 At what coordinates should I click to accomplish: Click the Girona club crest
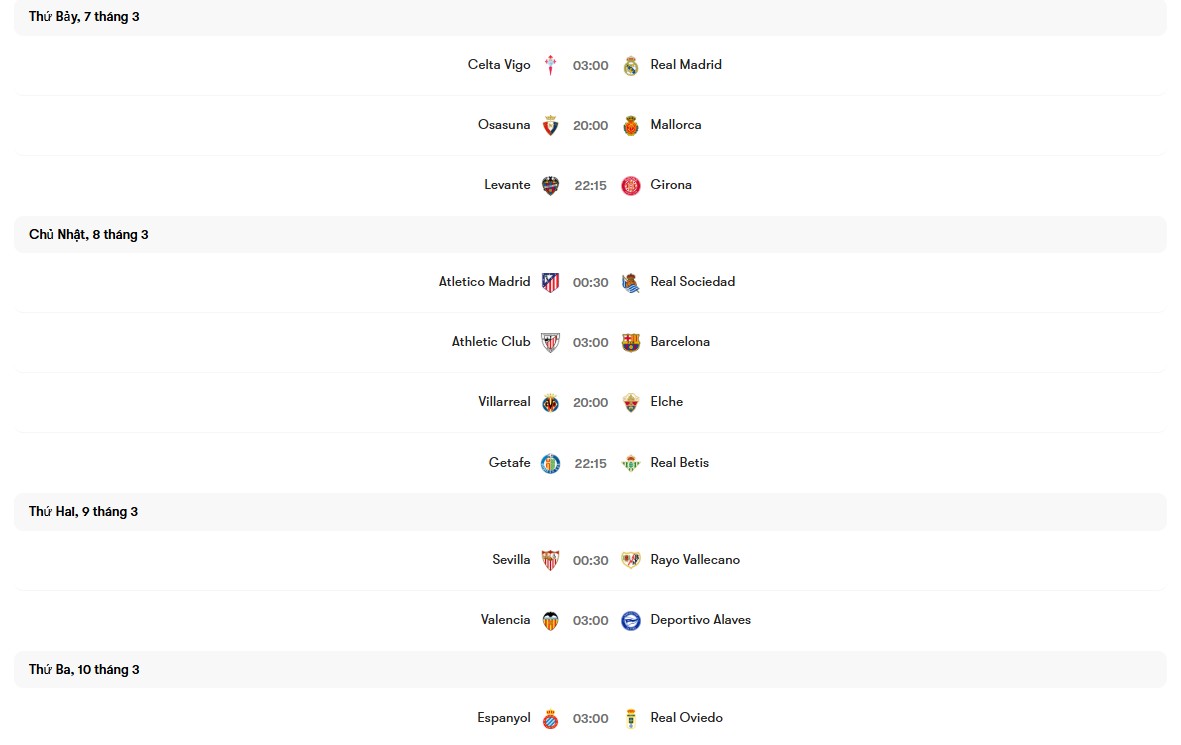point(631,186)
